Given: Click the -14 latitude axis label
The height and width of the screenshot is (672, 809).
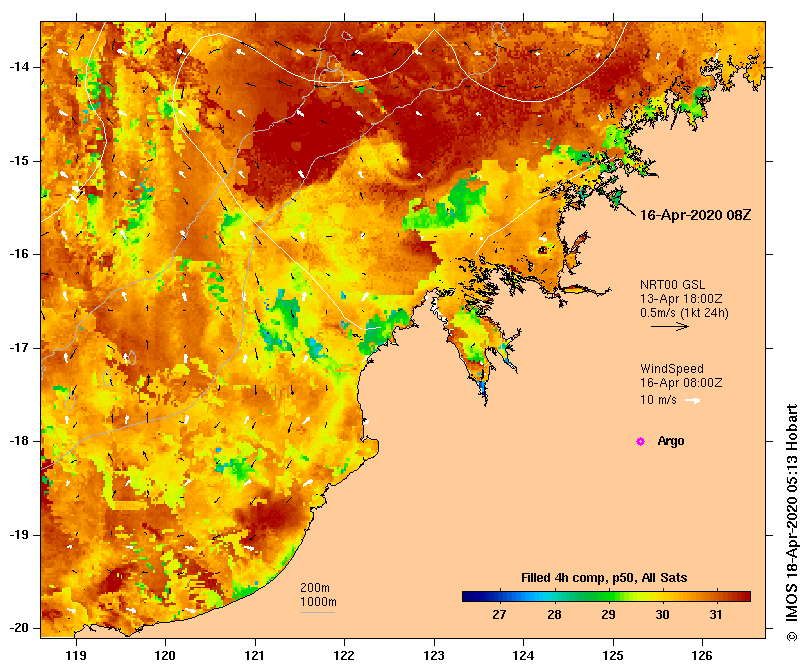Looking at the screenshot, I should (19, 67).
